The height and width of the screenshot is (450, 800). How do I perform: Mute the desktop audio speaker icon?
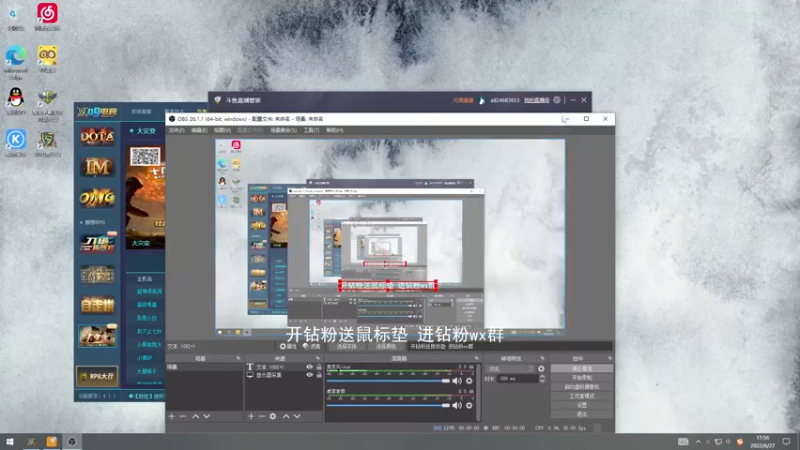click(x=457, y=405)
